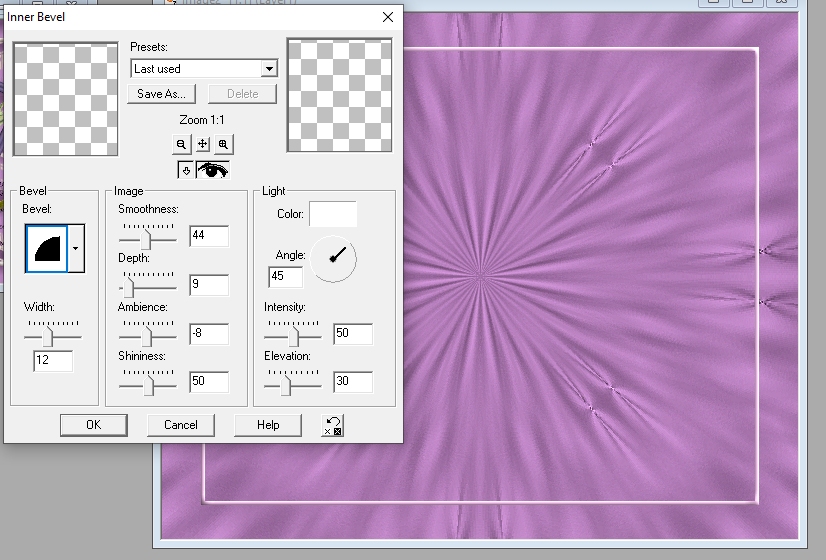Image resolution: width=826 pixels, height=560 pixels.
Task: Click the Light angle dial
Action: (334, 257)
